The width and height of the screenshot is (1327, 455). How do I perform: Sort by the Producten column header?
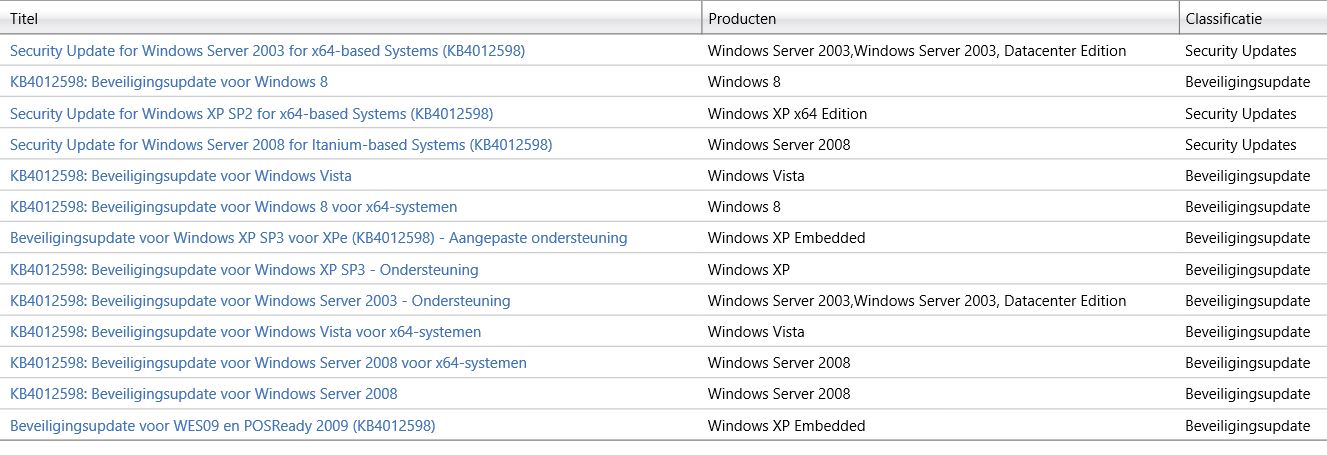(x=941, y=18)
